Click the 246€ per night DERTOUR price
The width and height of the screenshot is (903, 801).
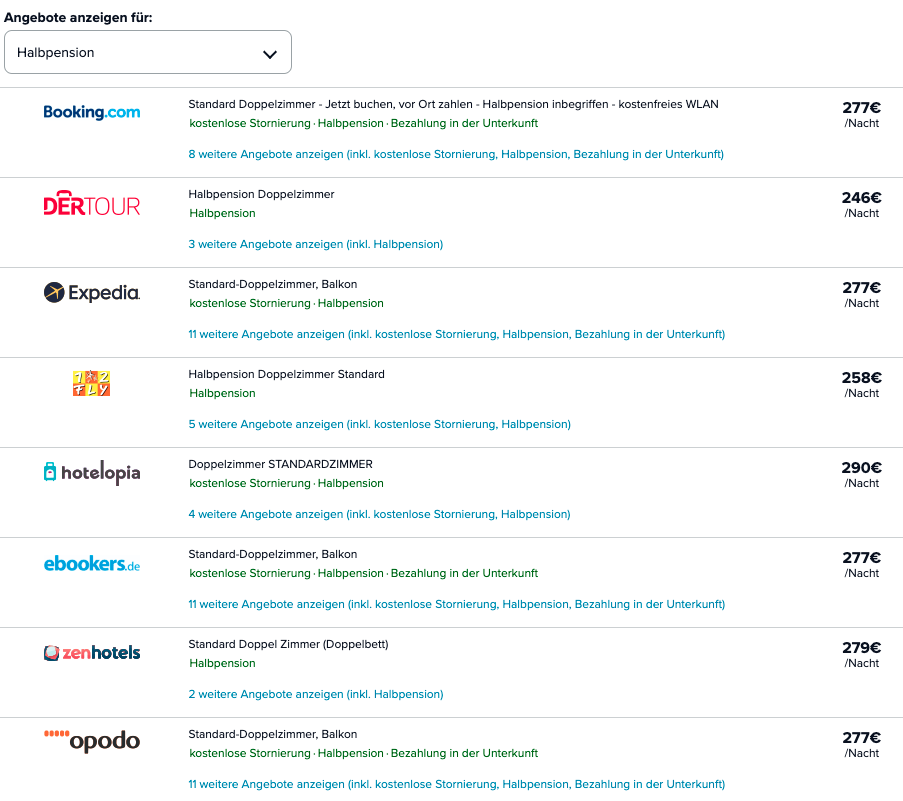(x=862, y=198)
